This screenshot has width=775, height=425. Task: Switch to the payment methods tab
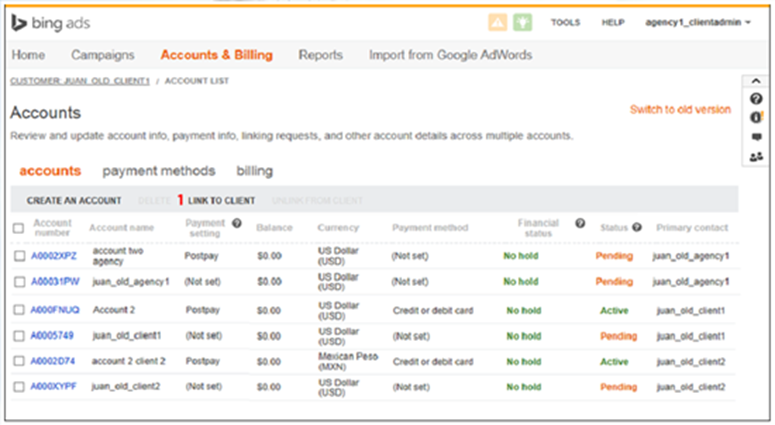pyautogui.click(x=158, y=171)
